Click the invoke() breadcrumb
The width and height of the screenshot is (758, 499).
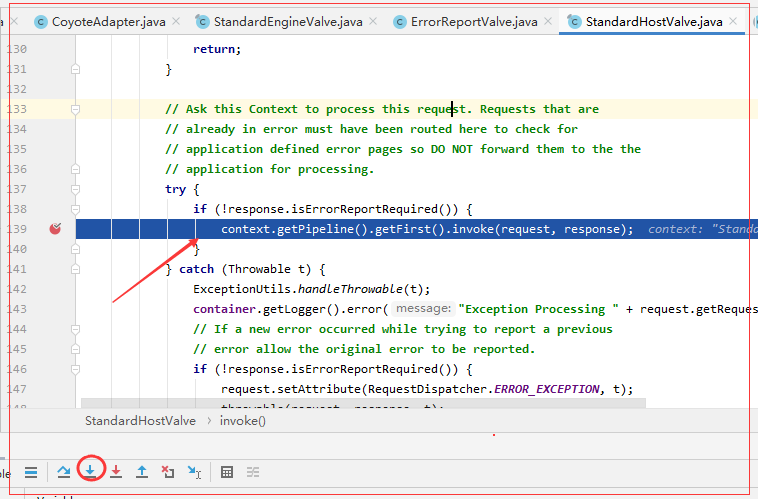point(243,421)
